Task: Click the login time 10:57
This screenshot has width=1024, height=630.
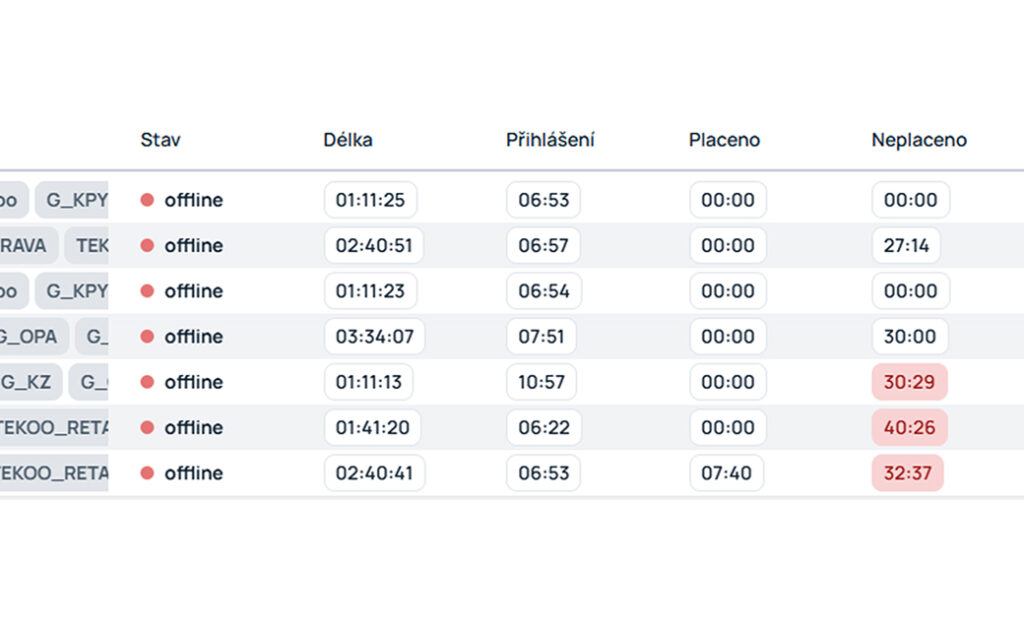Action: point(541,382)
